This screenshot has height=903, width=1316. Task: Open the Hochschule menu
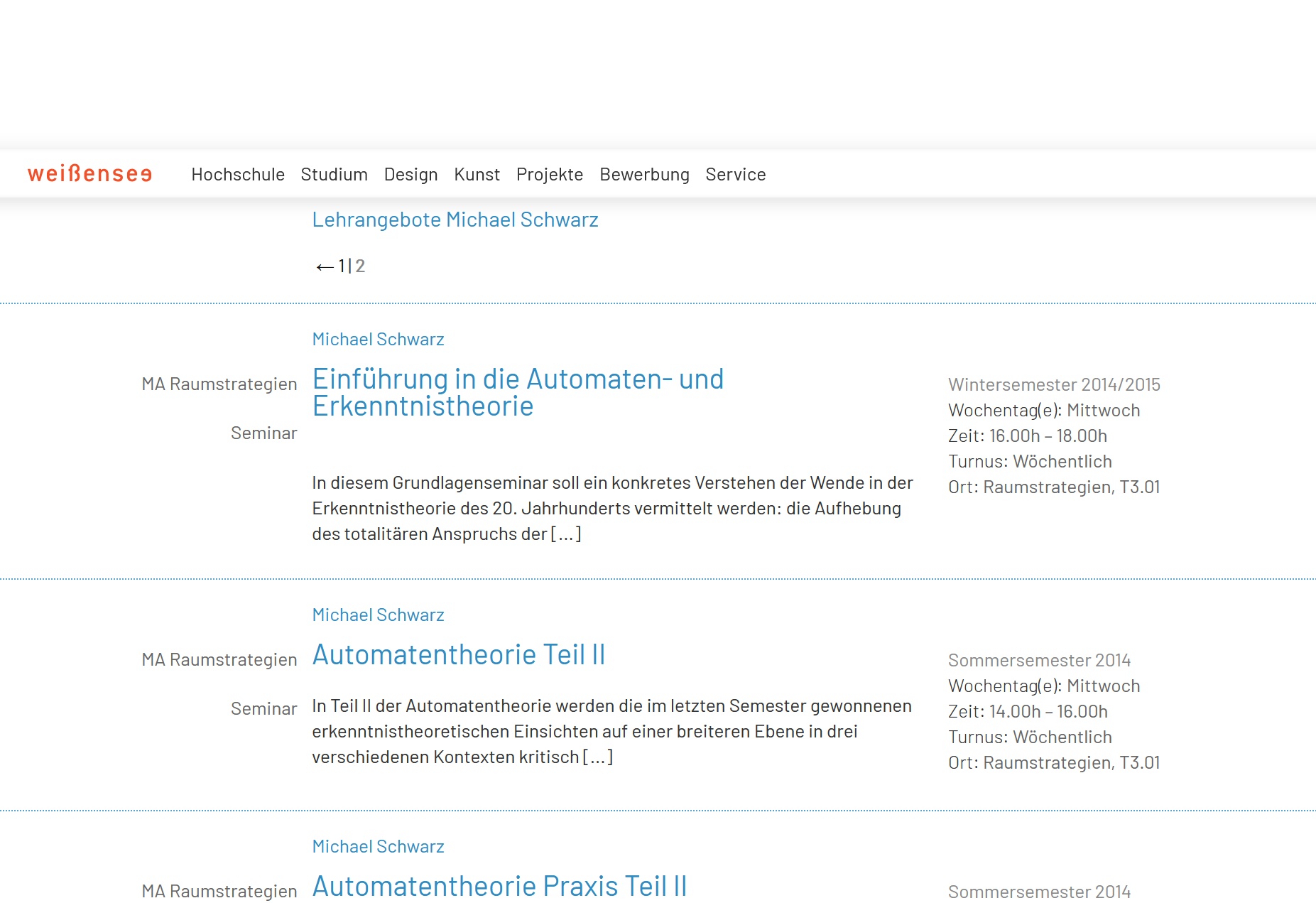[x=238, y=175]
